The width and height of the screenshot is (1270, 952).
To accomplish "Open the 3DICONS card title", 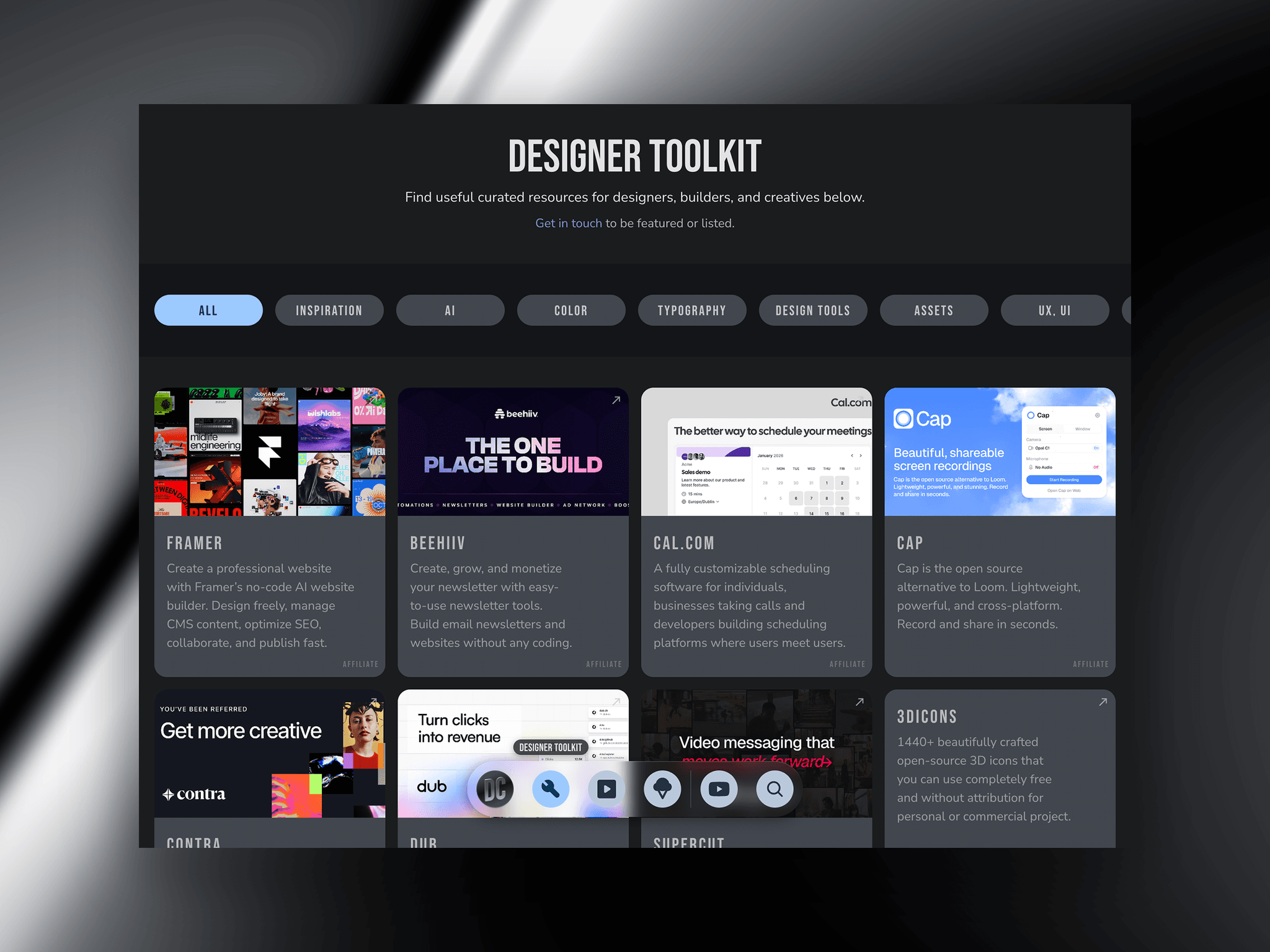I will click(927, 717).
